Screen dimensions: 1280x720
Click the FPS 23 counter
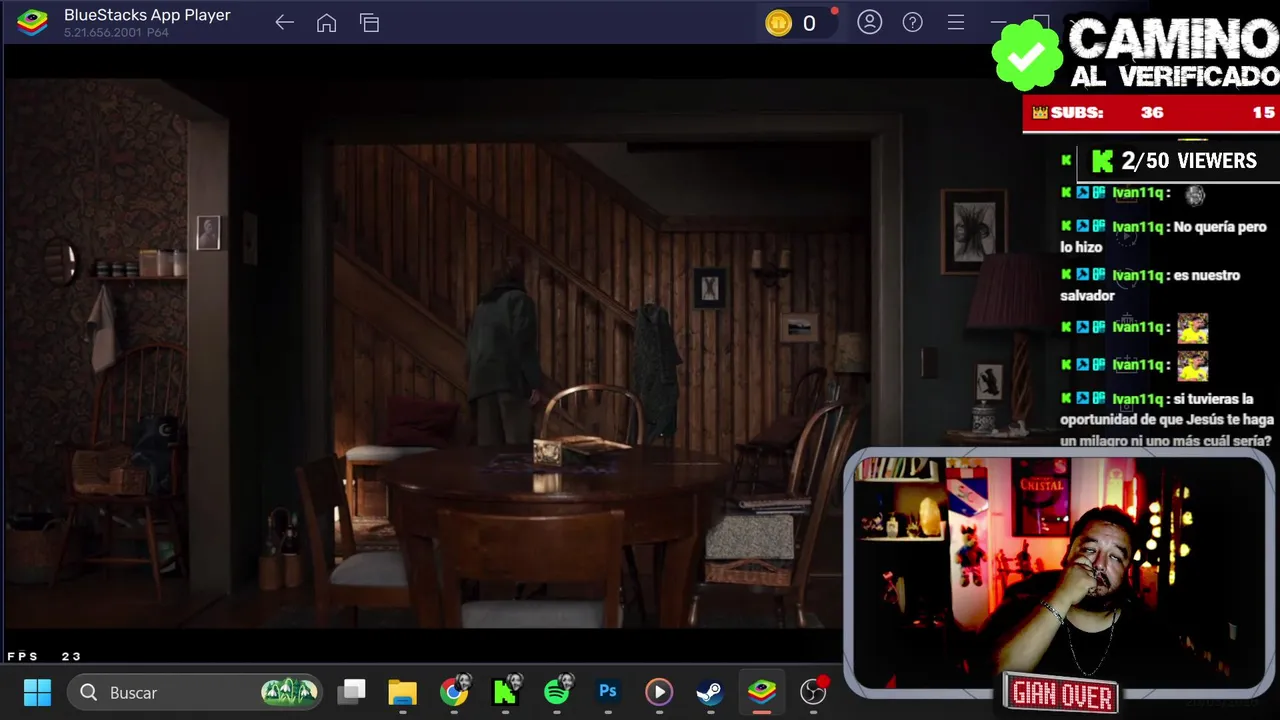point(45,657)
